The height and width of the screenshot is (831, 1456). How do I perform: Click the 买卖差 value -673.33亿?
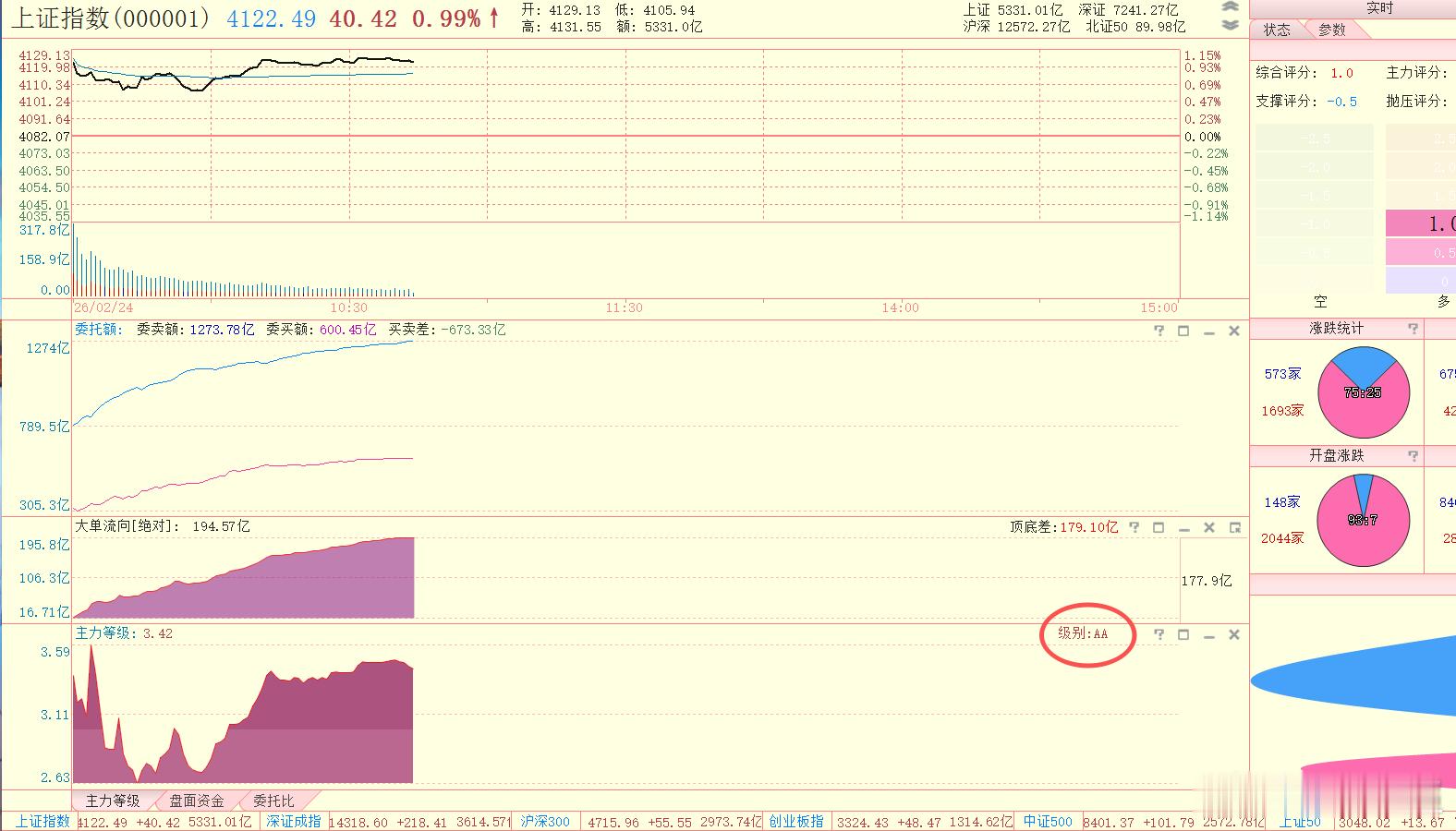point(473,330)
